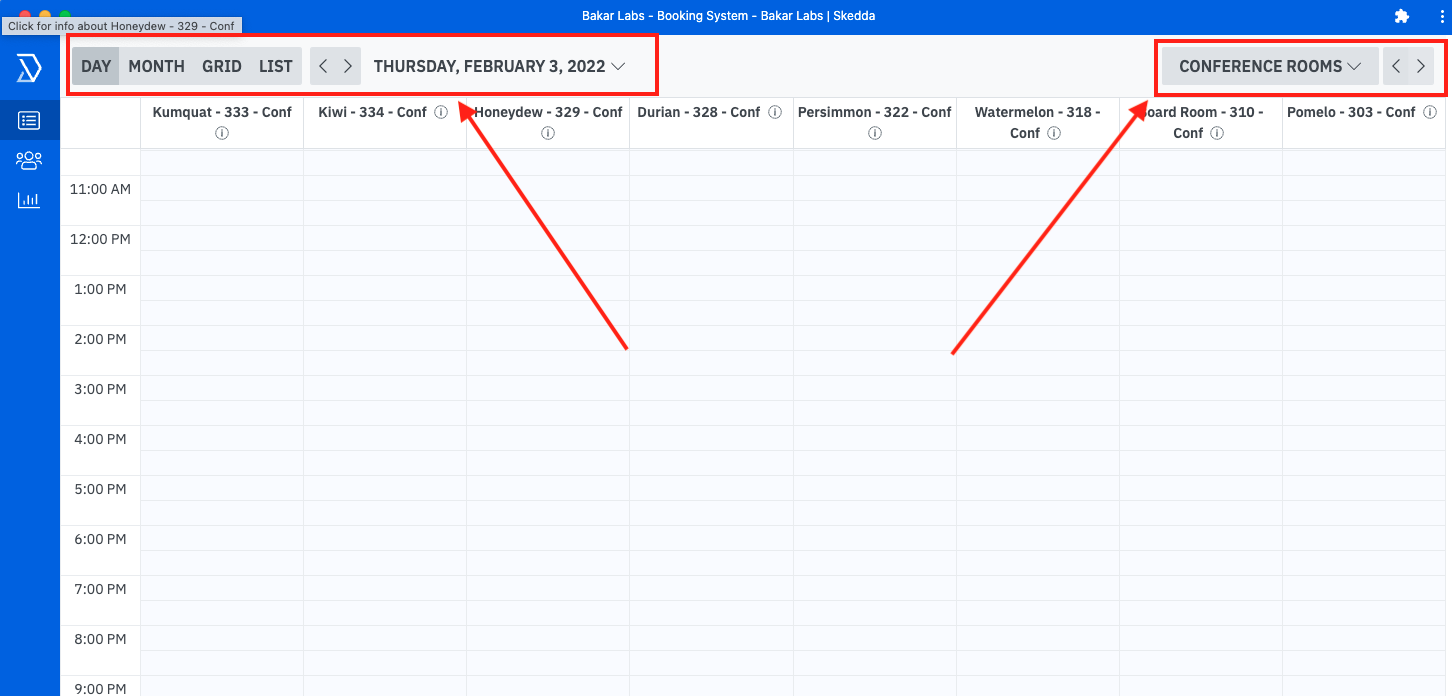The height and width of the screenshot is (696, 1452).
Task: Click the Durian - 328 - Conf header
Action: coord(699,112)
